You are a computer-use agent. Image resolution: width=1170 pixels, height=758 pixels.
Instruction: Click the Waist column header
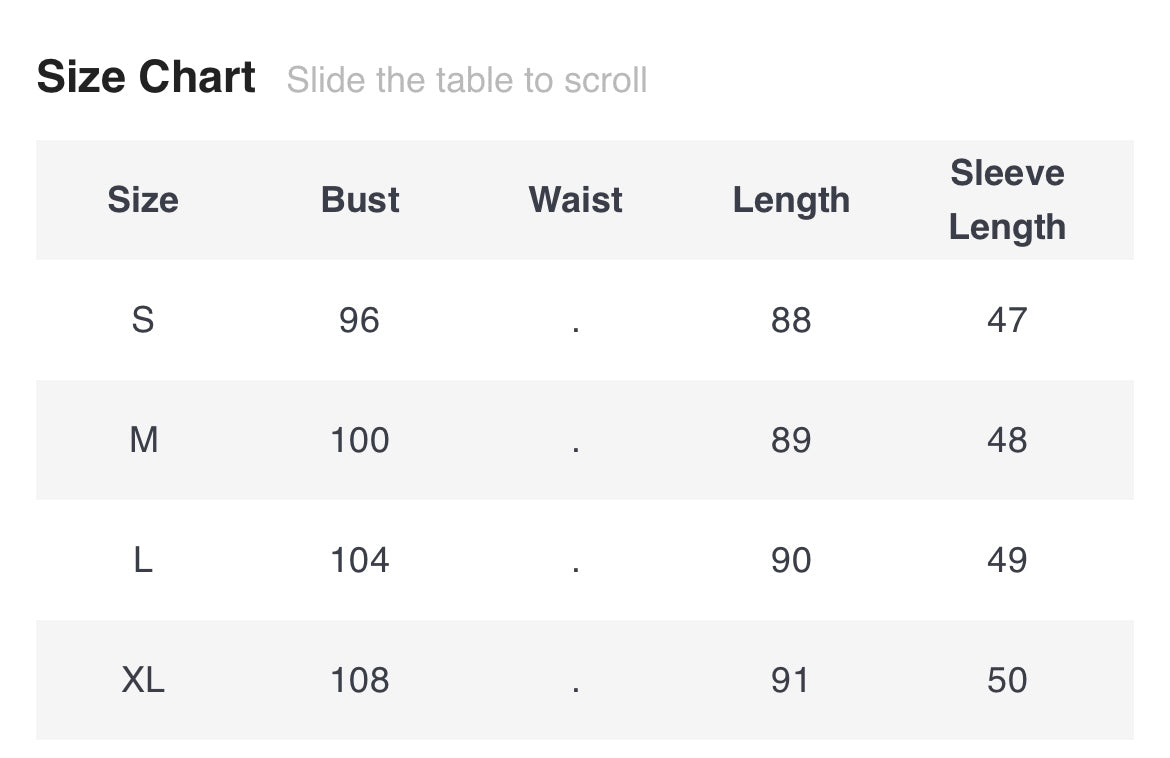pos(575,200)
